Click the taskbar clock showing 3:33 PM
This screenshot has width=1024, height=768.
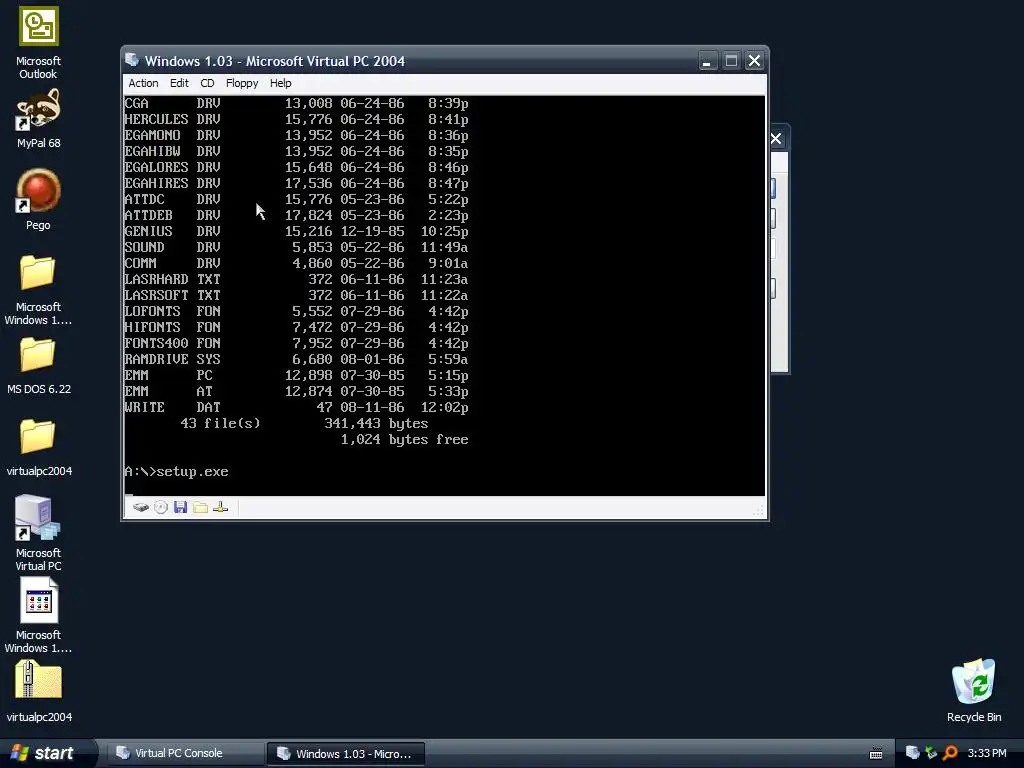tap(987, 753)
